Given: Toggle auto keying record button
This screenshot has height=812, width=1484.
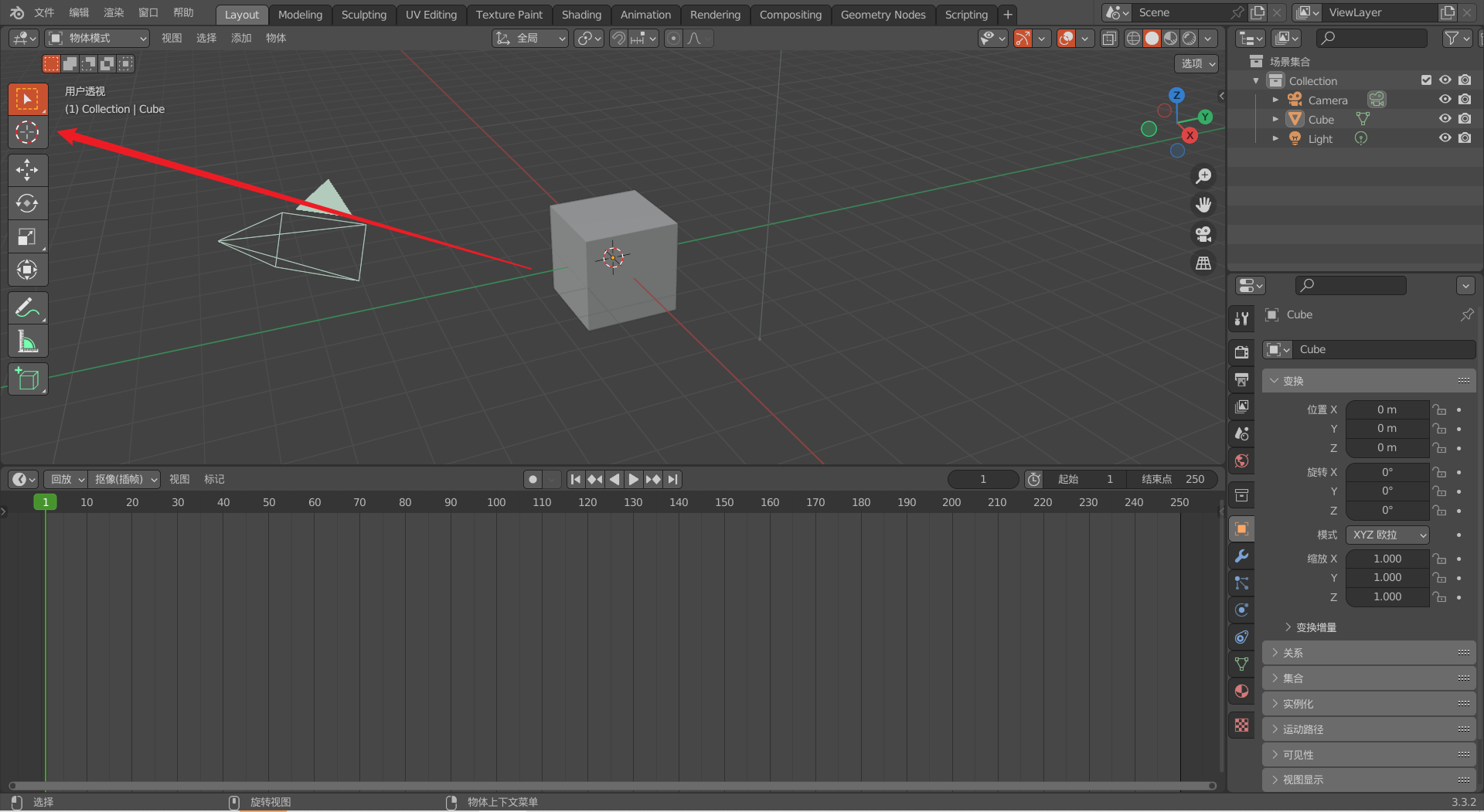Looking at the screenshot, I should point(533,479).
